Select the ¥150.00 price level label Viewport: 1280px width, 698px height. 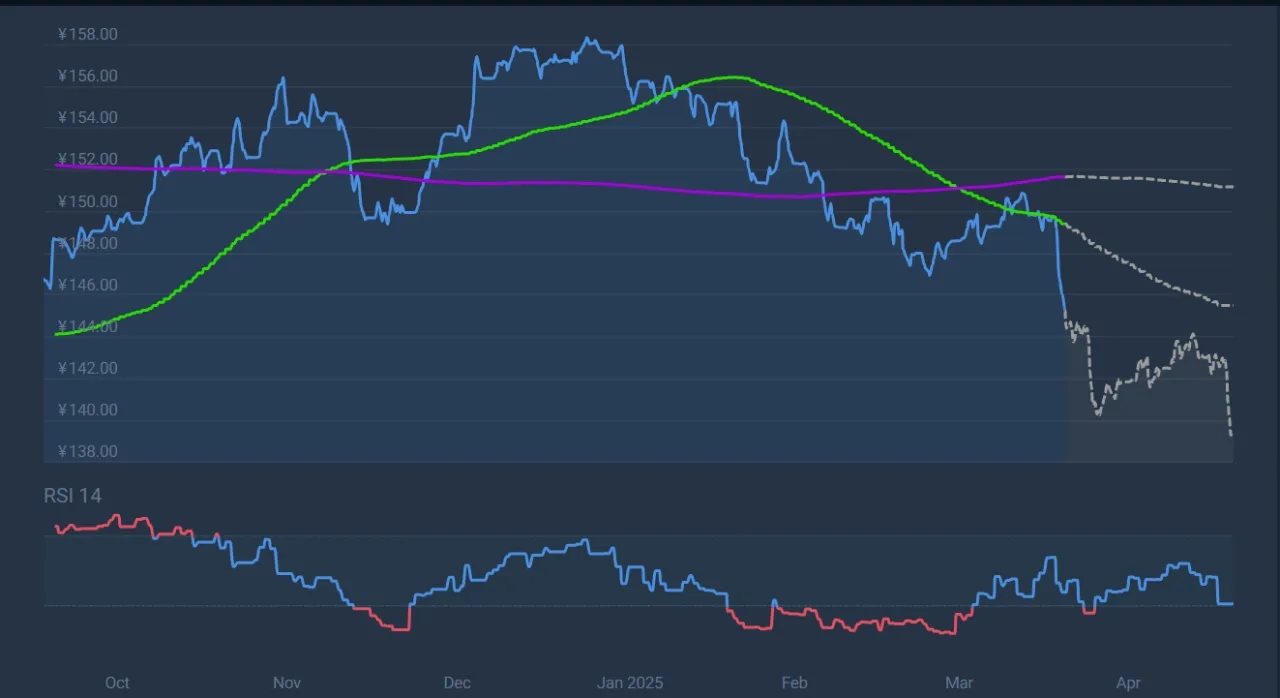[88, 202]
